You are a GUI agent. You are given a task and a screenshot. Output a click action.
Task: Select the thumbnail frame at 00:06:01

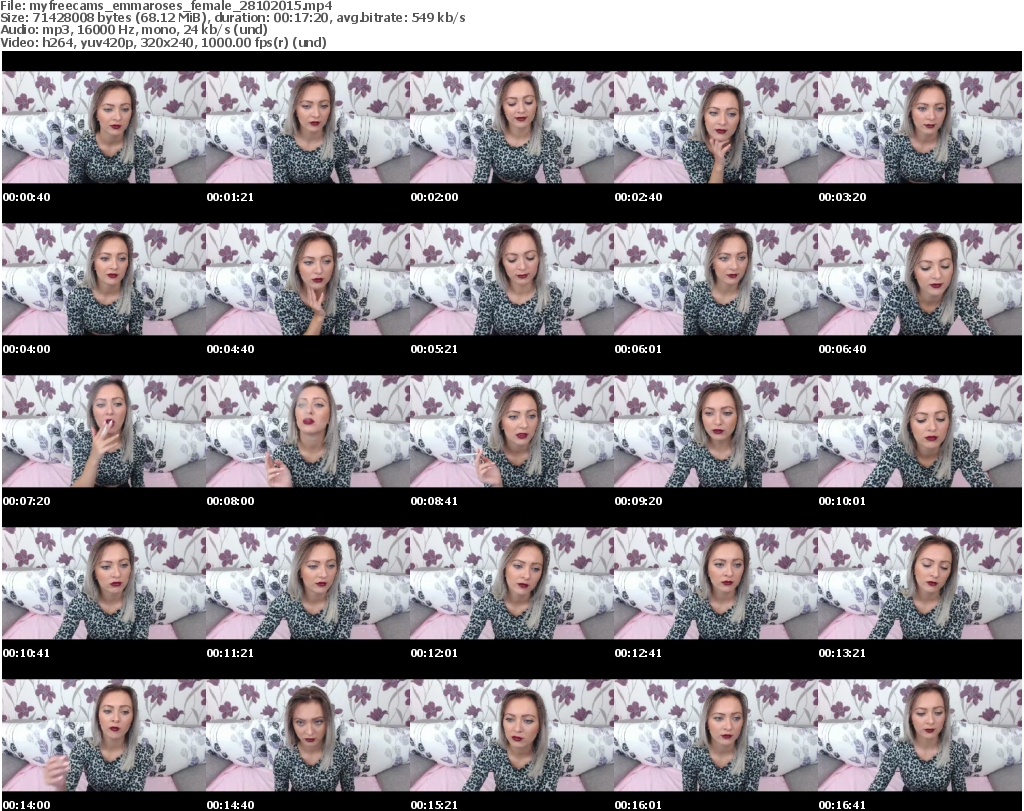point(715,279)
